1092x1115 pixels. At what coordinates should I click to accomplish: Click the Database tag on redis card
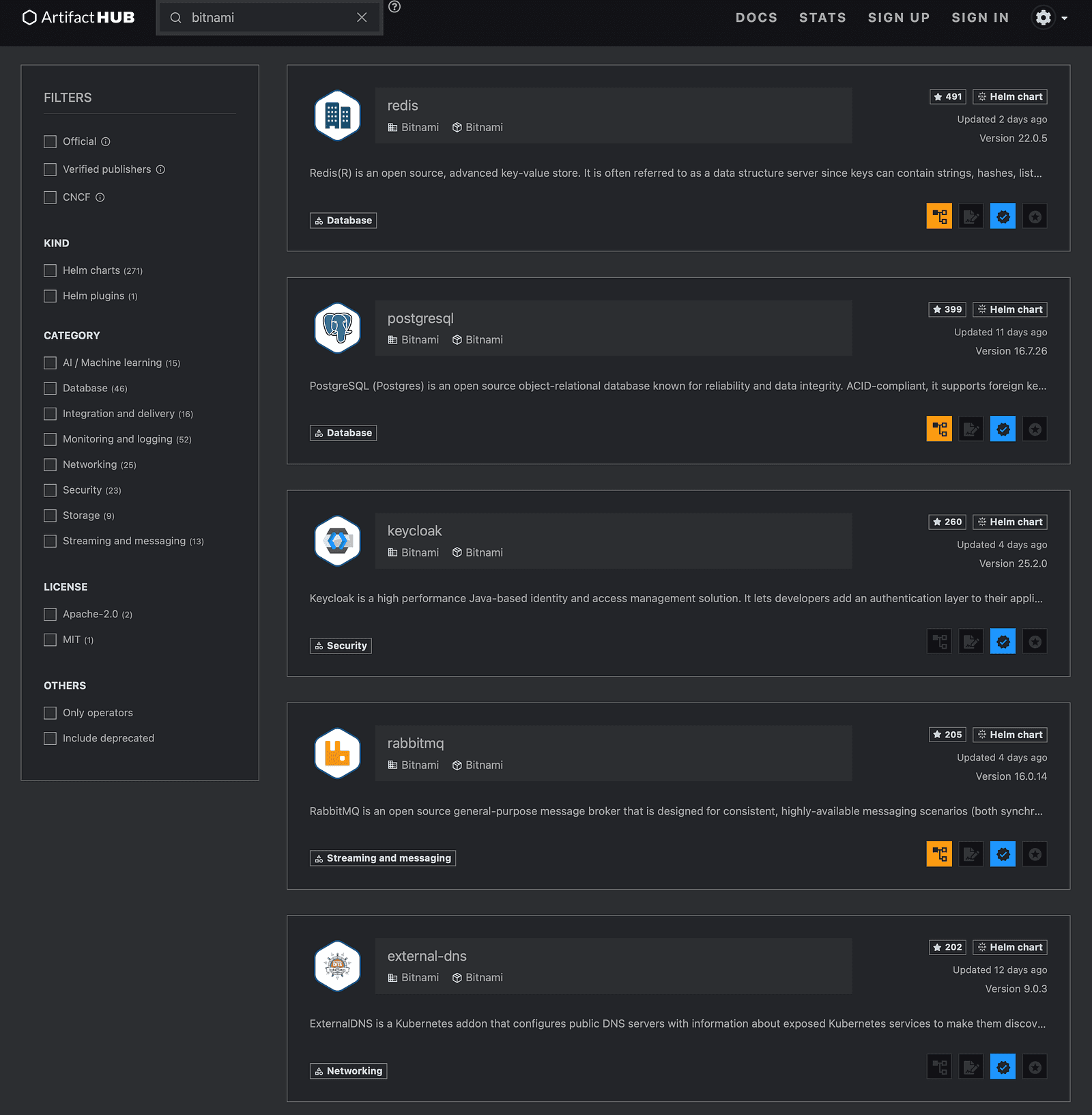[343, 221]
